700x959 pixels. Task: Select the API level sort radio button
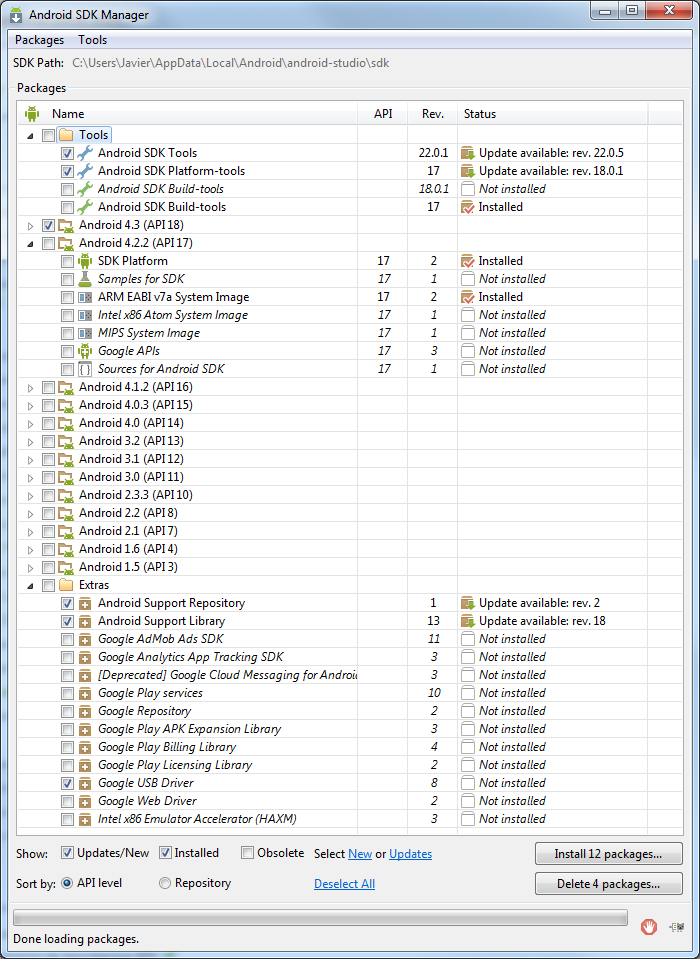tap(67, 883)
